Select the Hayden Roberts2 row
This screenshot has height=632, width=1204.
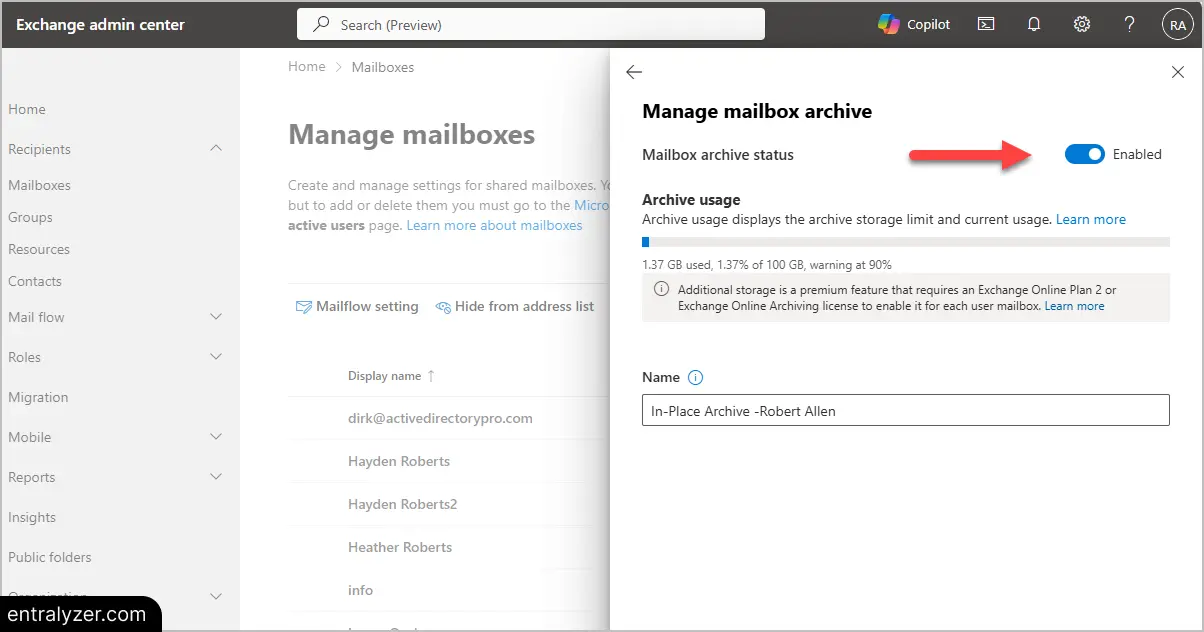[448, 504]
